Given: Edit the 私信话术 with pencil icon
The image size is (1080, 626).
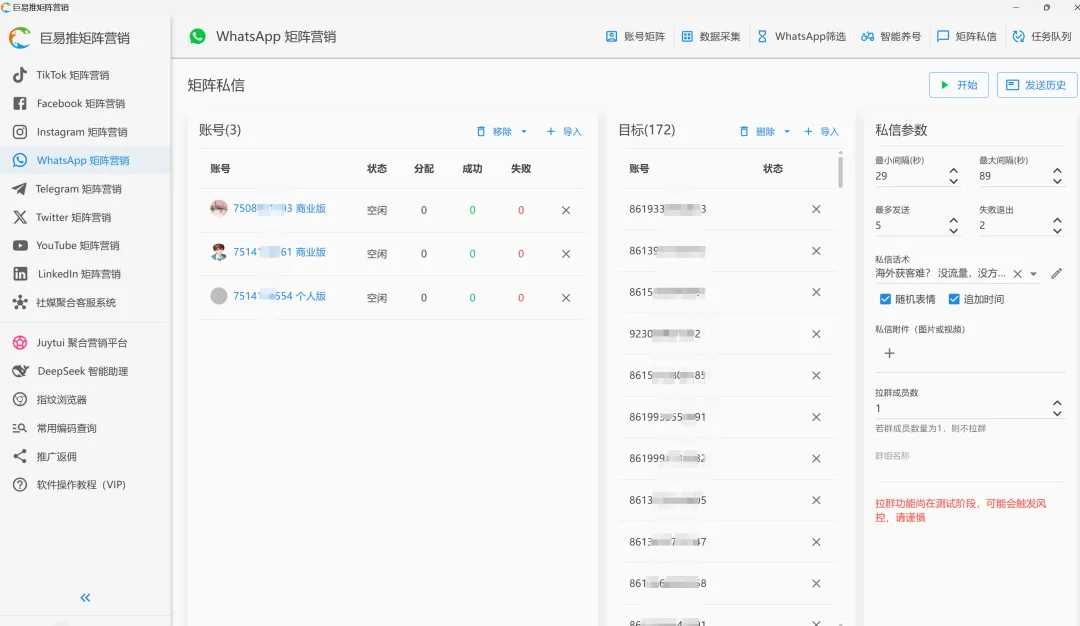Looking at the screenshot, I should (x=1057, y=273).
